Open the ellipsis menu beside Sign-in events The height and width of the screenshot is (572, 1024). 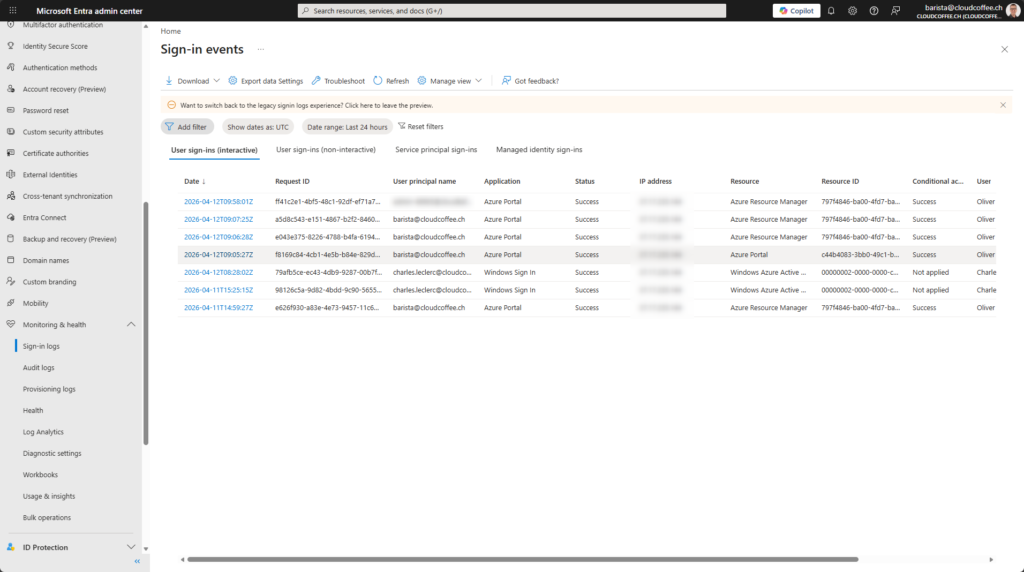[x=261, y=50]
